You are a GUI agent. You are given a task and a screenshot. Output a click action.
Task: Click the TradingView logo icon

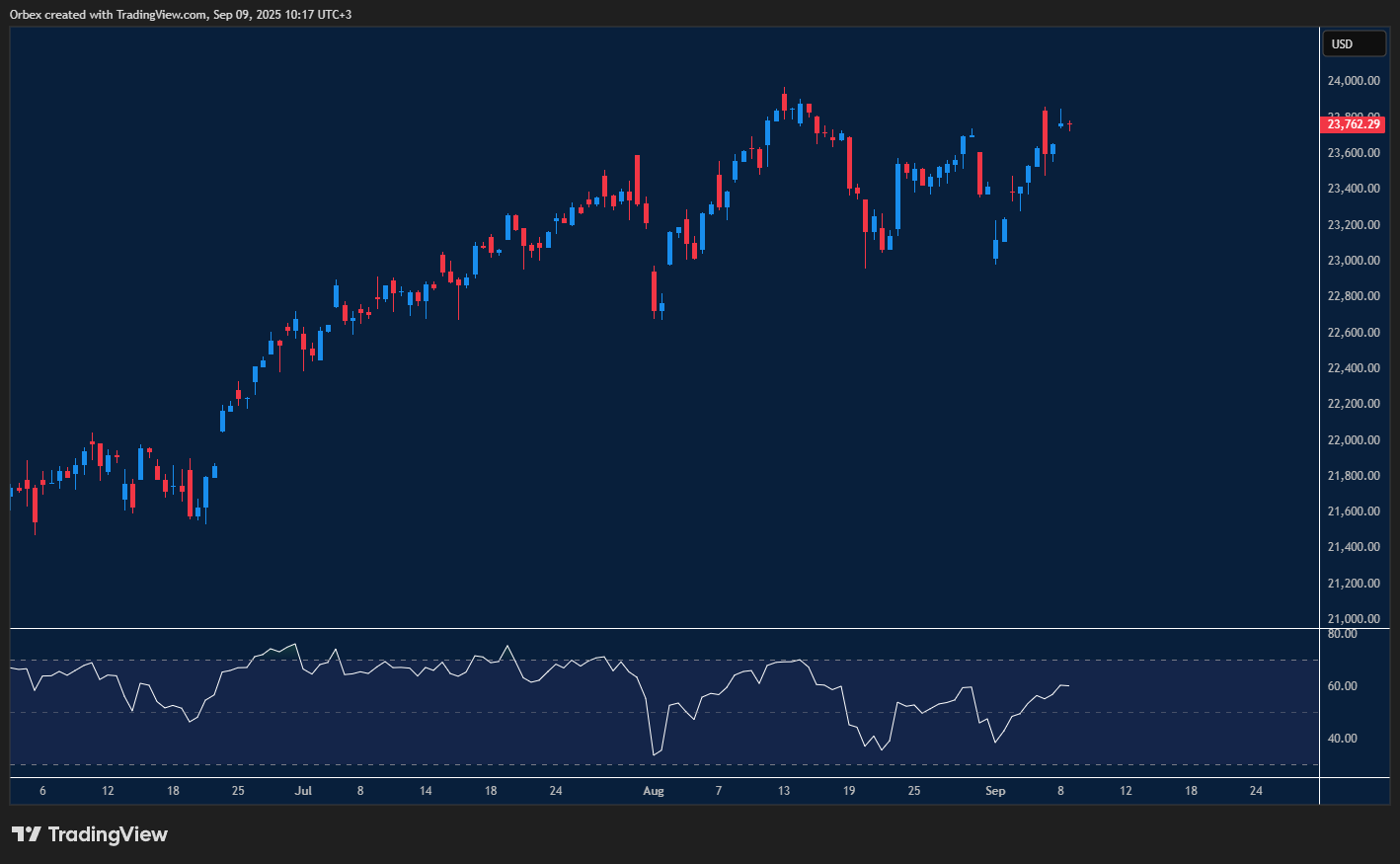27,834
